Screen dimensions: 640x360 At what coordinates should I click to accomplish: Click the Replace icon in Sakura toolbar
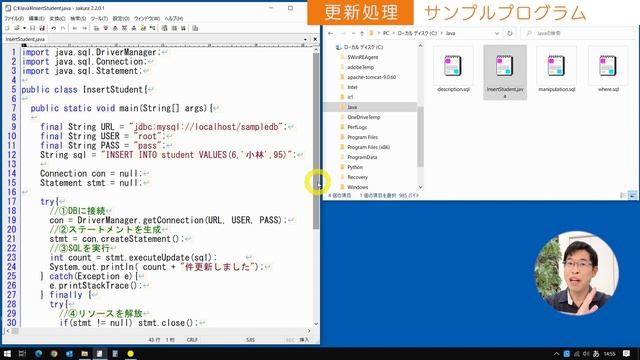[x=124, y=28]
